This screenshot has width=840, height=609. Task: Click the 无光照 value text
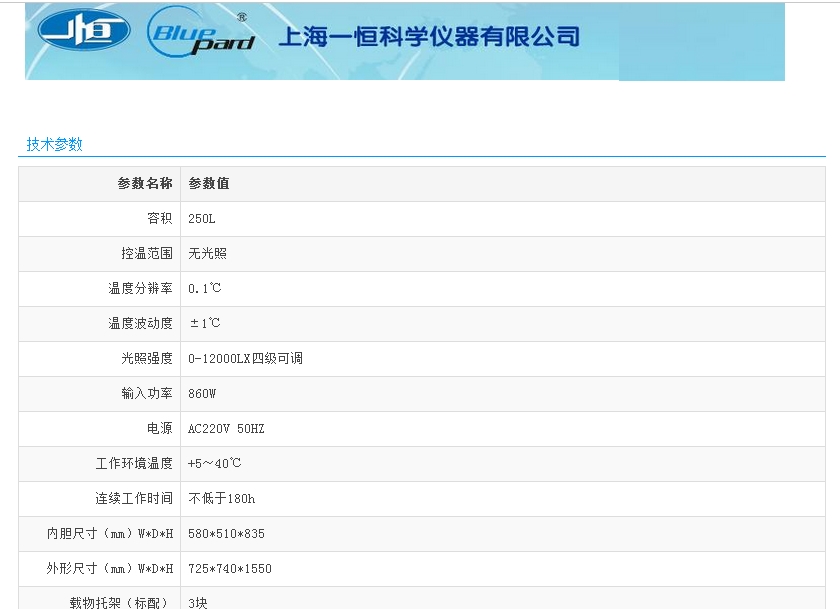click(x=208, y=254)
